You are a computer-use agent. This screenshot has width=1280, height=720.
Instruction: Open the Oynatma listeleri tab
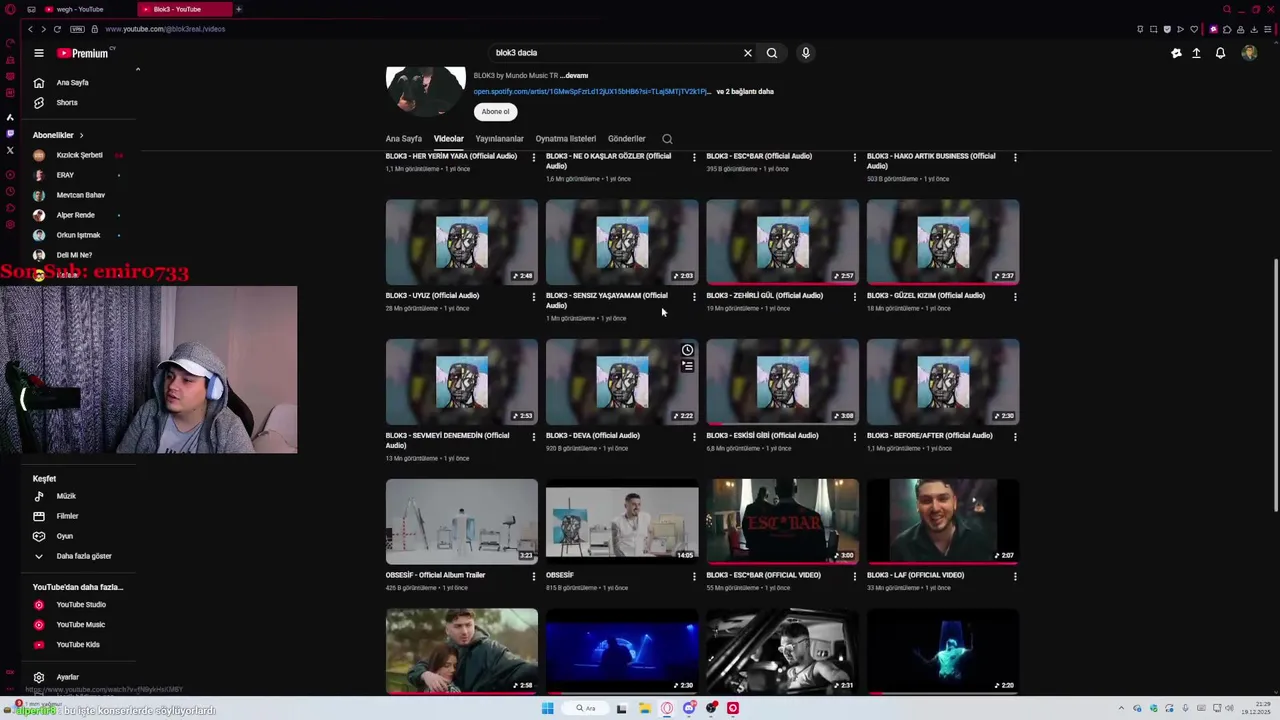(565, 139)
